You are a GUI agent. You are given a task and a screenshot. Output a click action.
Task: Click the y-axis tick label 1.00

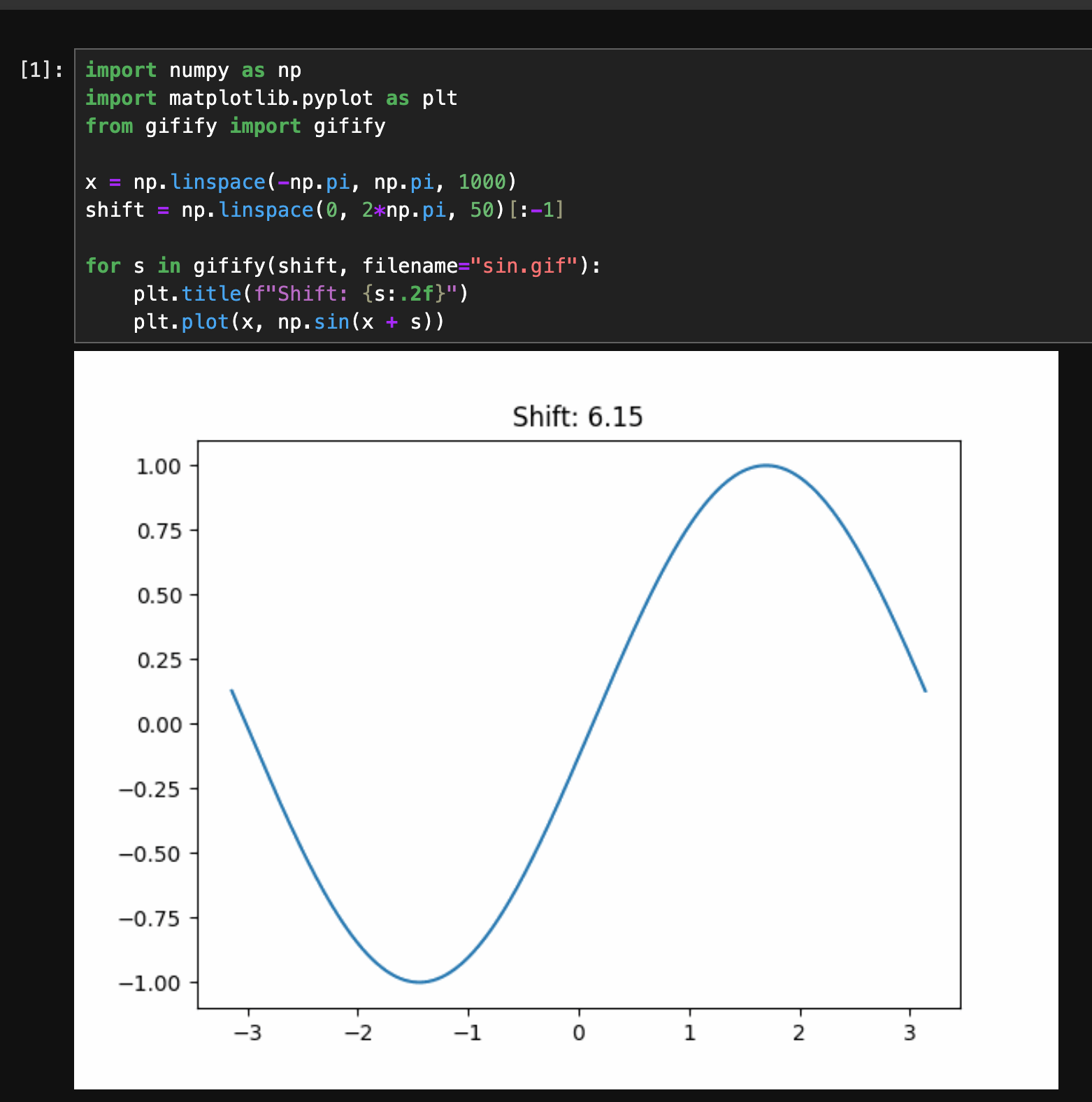(x=159, y=466)
